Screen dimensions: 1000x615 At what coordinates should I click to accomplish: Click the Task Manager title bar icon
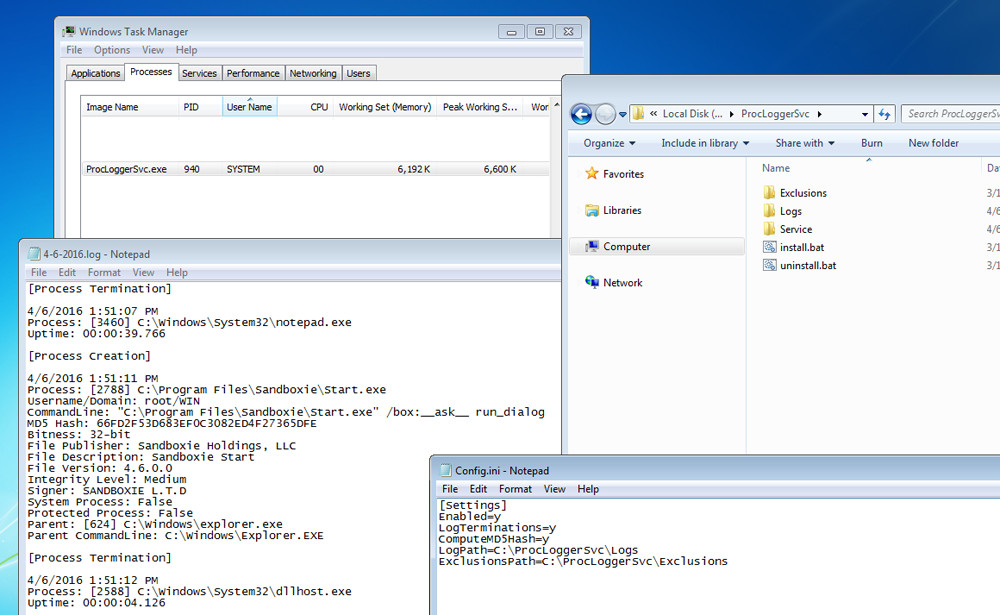[69, 31]
